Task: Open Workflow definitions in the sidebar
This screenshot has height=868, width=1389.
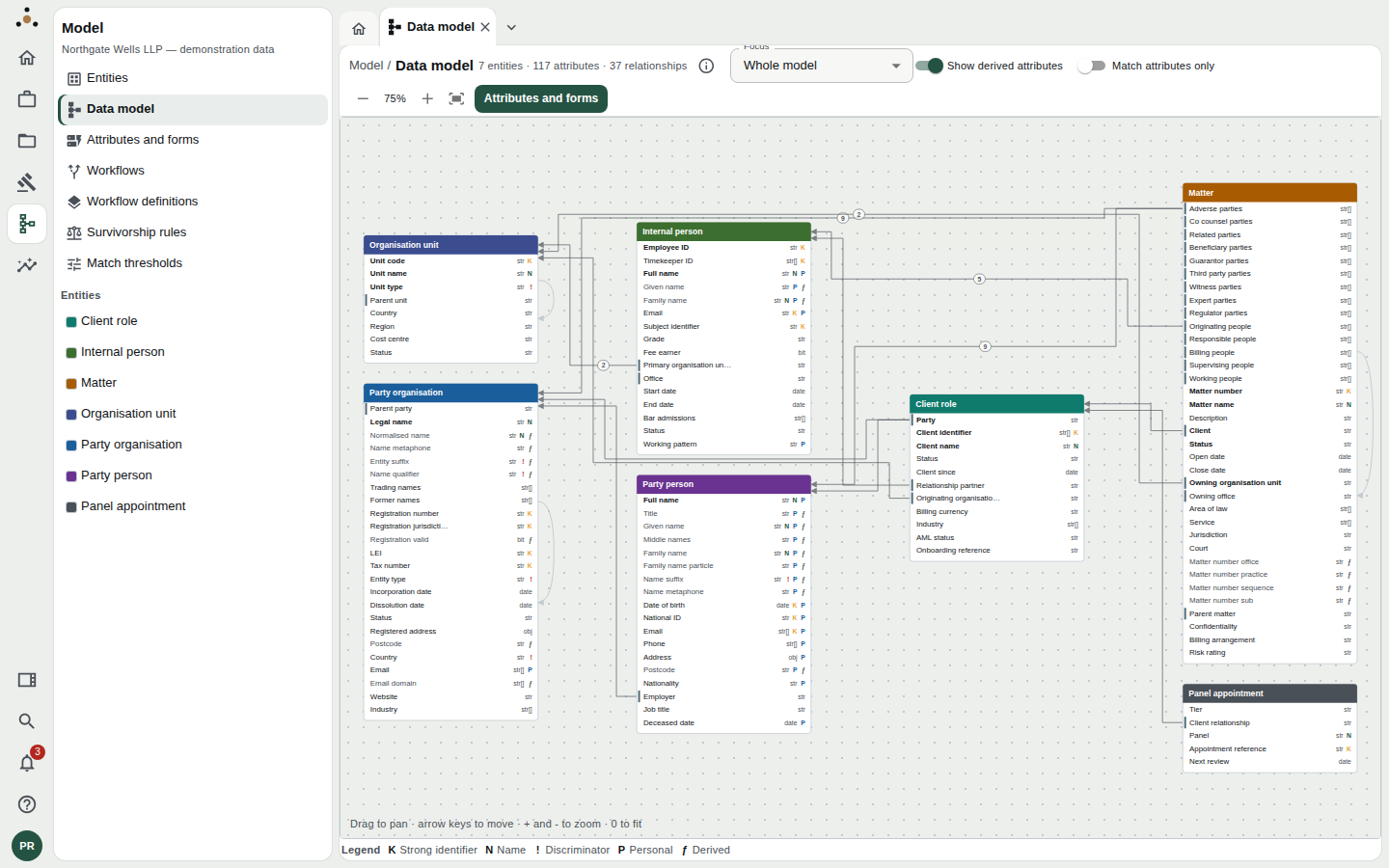Action: pos(193,202)
